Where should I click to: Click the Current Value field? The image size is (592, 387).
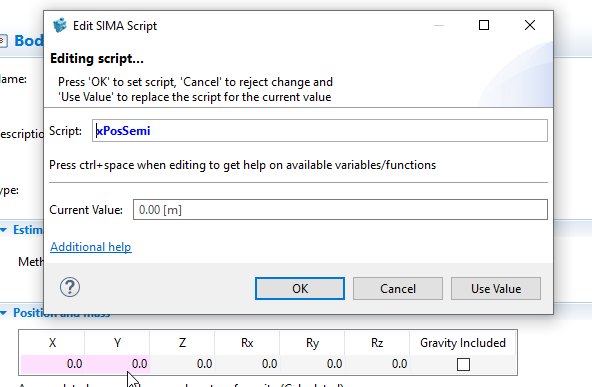pos(340,210)
